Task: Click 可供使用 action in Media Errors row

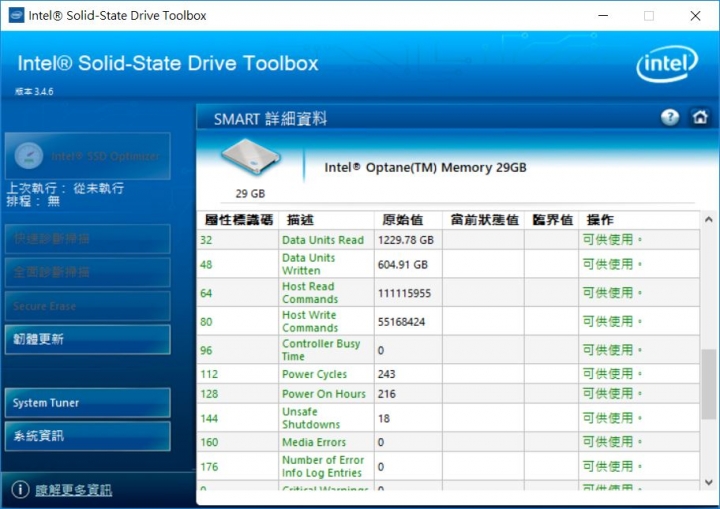Action: click(x=612, y=441)
